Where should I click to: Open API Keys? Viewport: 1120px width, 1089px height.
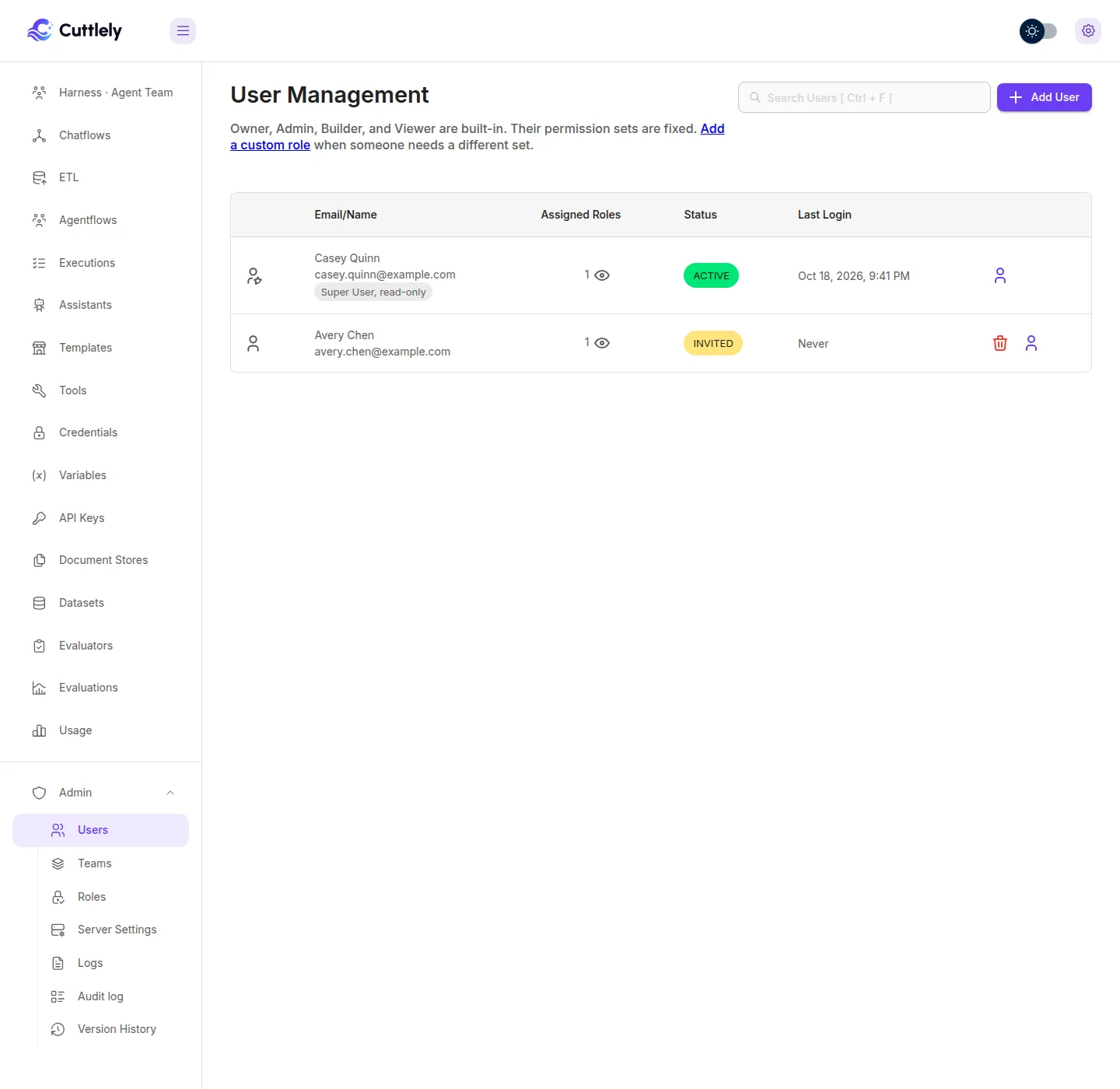tap(101, 518)
